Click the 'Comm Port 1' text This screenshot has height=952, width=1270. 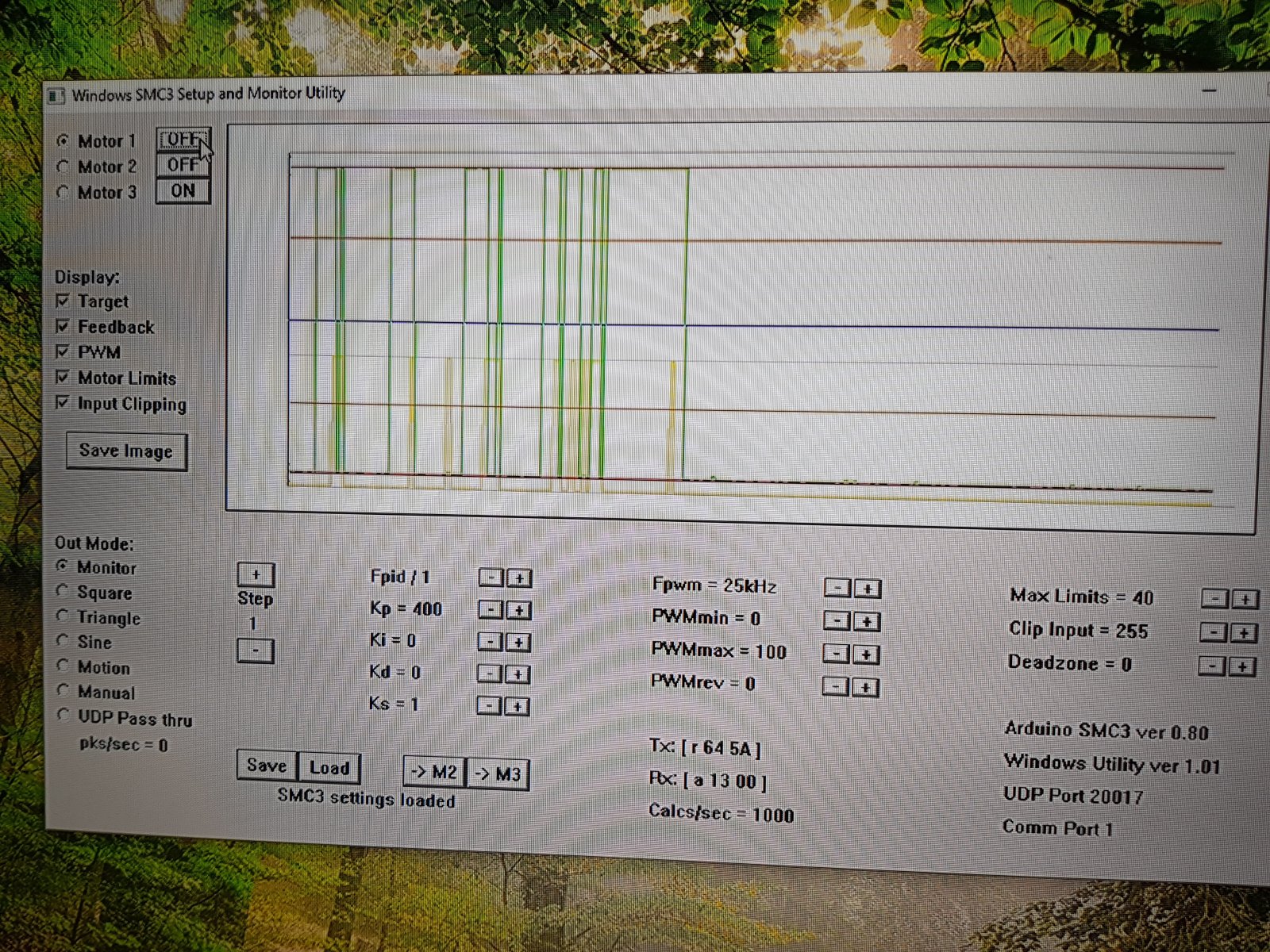pyautogui.click(x=1057, y=828)
